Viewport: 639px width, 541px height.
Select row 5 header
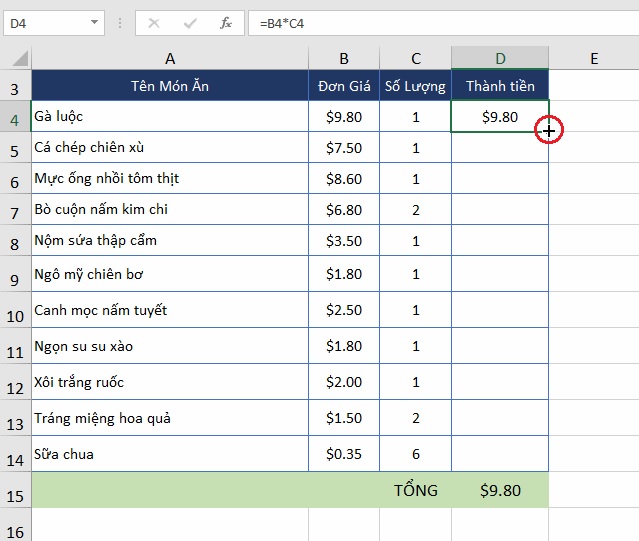point(15,147)
